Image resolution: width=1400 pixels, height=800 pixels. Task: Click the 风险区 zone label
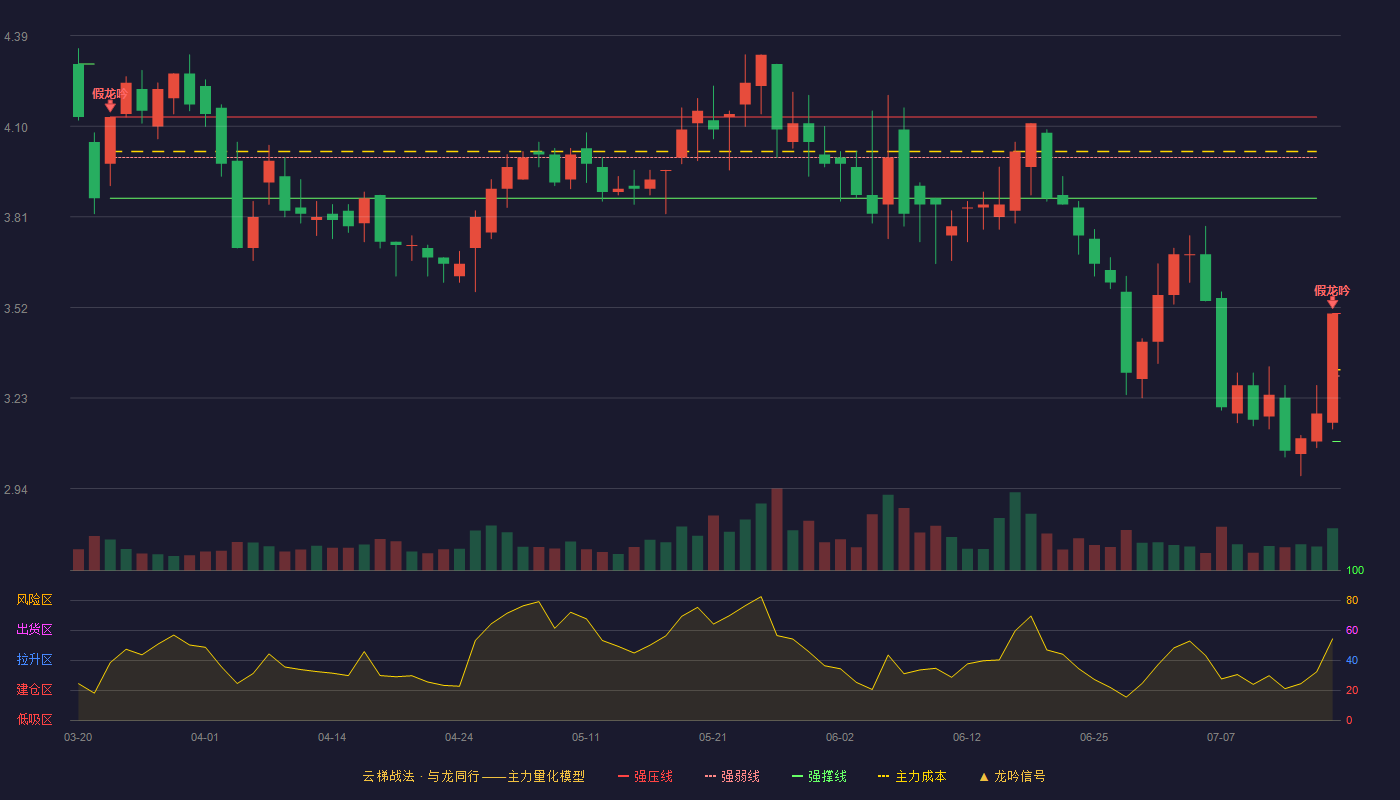click(34, 600)
